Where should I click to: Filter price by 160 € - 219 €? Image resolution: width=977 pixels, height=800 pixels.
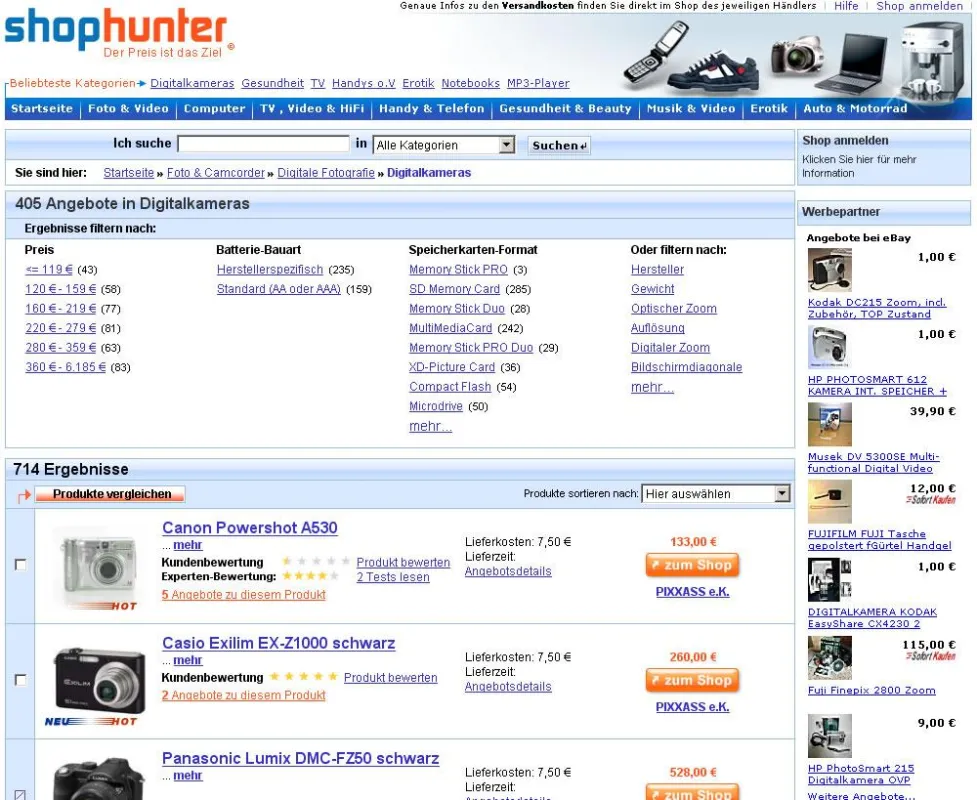coord(60,308)
